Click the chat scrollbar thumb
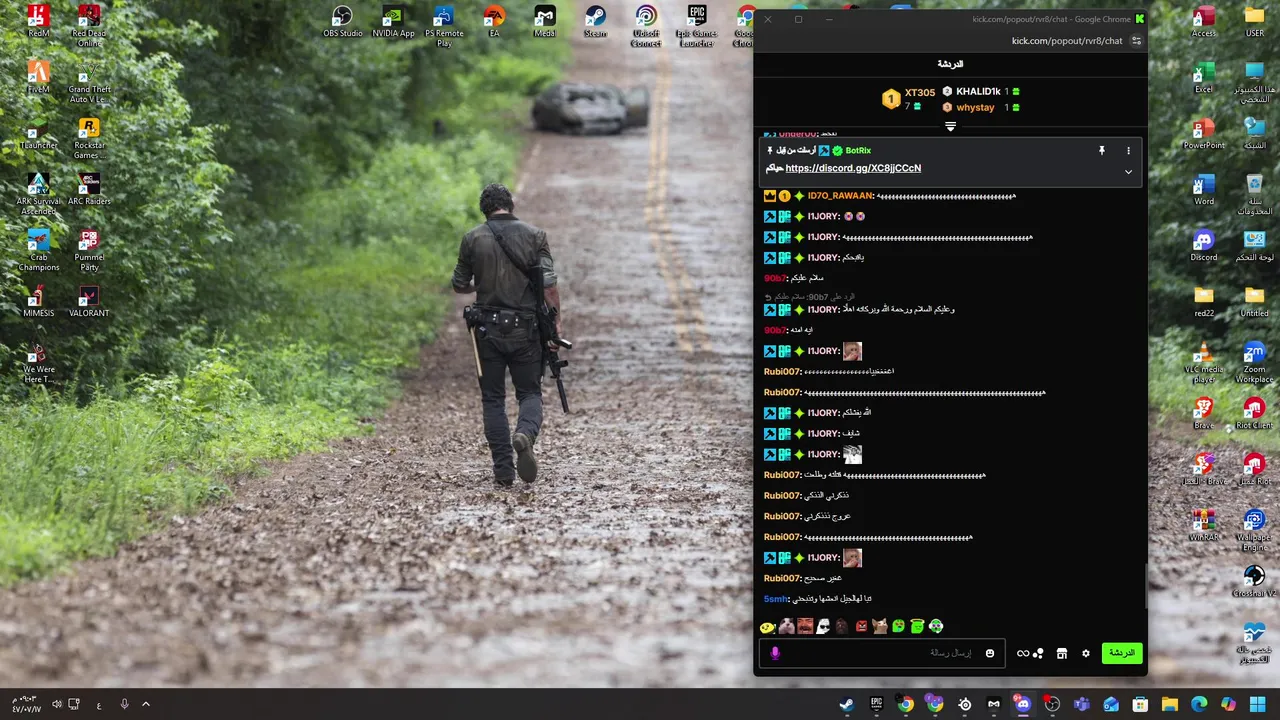The height and width of the screenshot is (720, 1280). tap(1145, 586)
